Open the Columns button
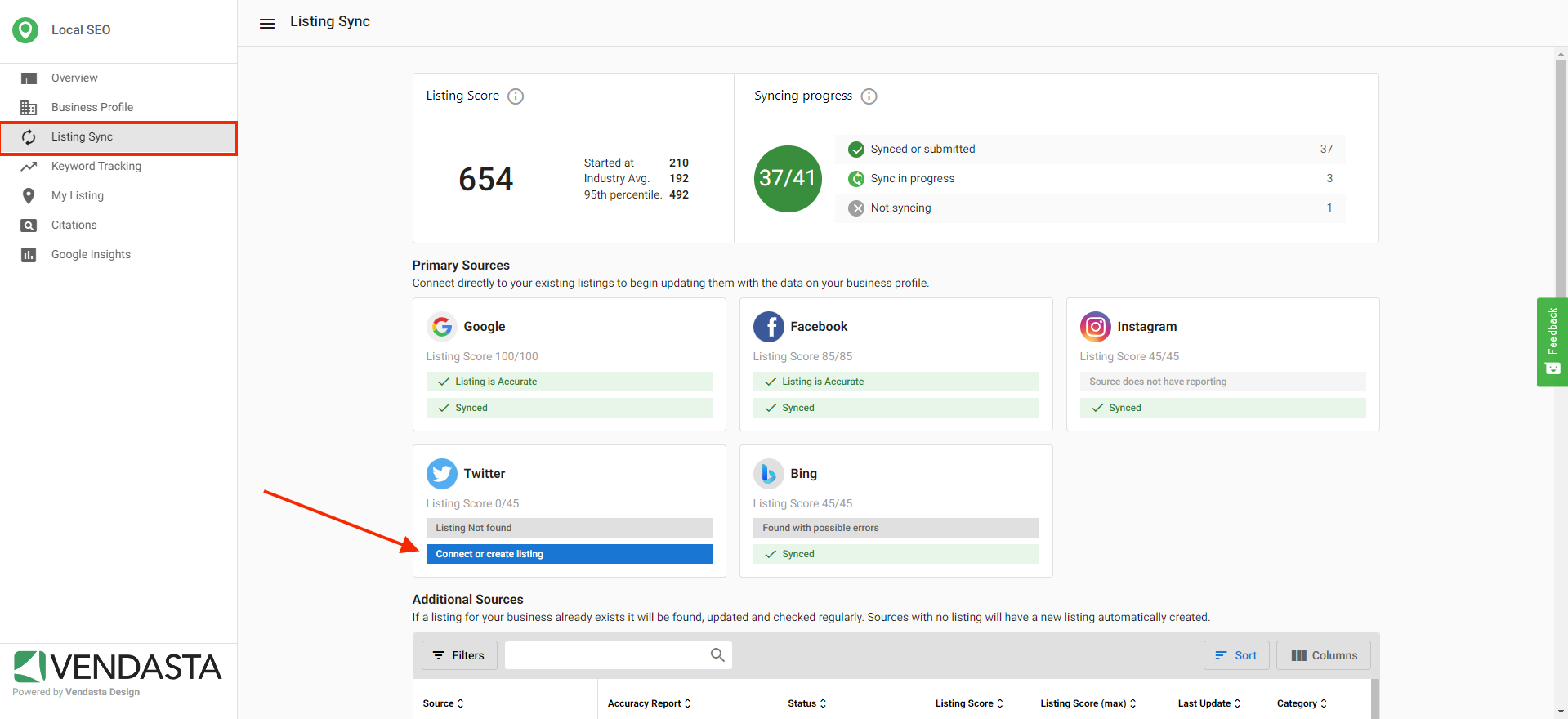The height and width of the screenshot is (719, 1568). [1324, 655]
